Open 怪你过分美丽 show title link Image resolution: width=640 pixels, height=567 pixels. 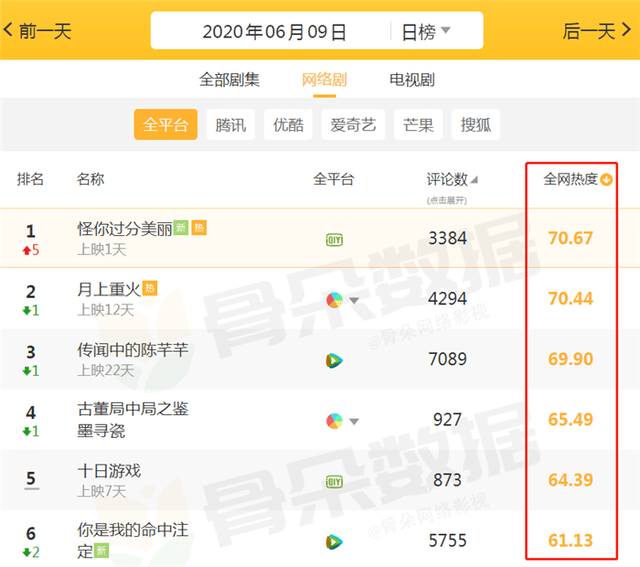124,229
